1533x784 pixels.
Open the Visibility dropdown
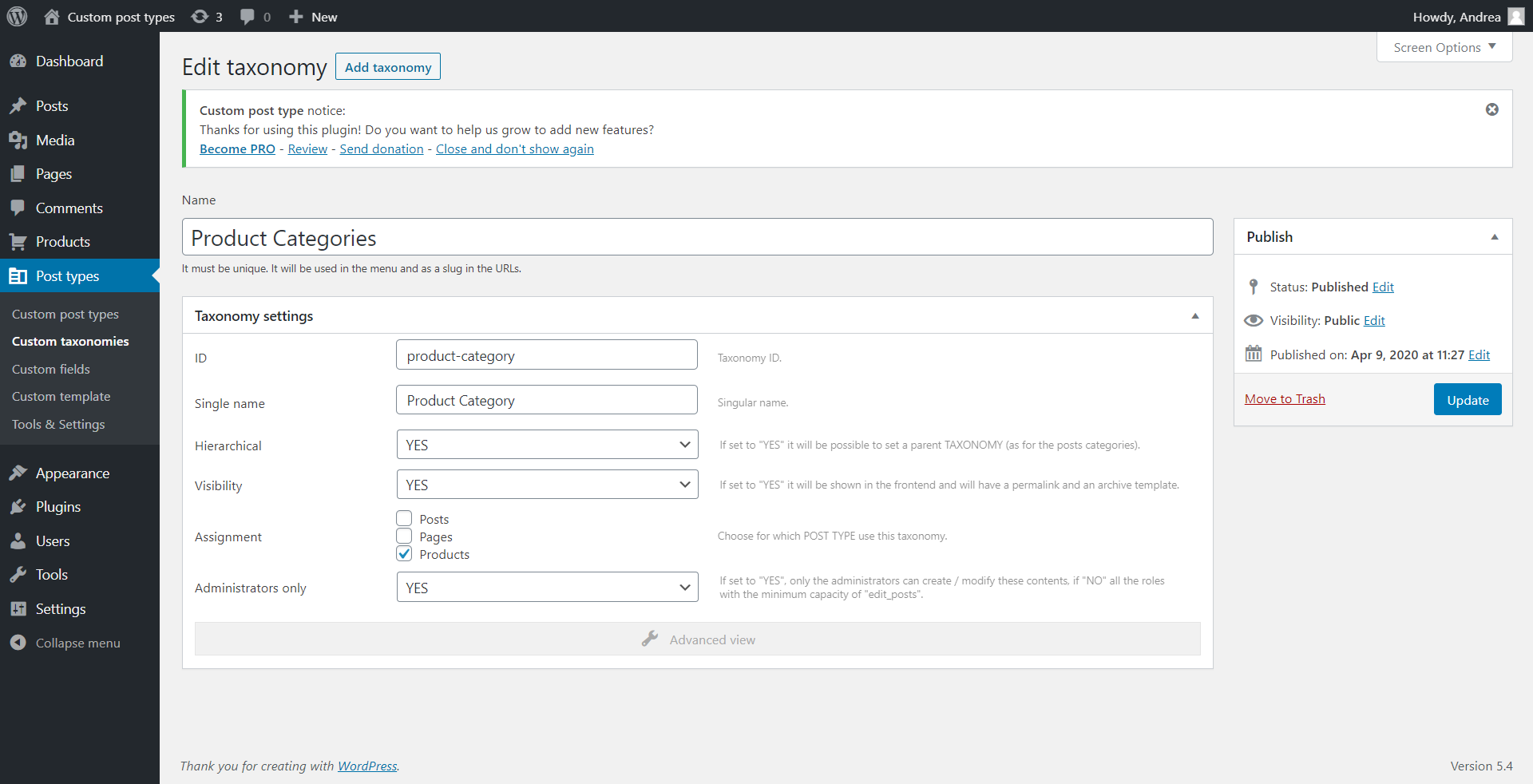(x=547, y=485)
